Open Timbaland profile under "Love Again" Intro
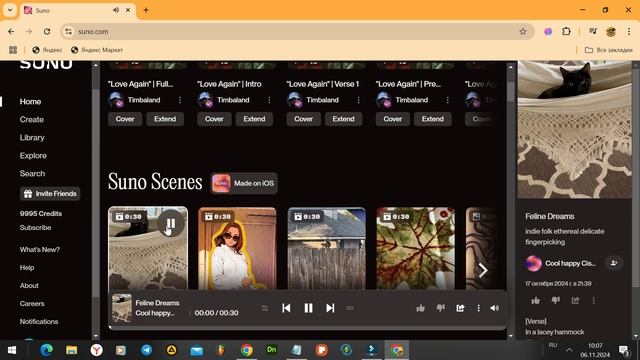640x360 pixels. click(x=233, y=100)
